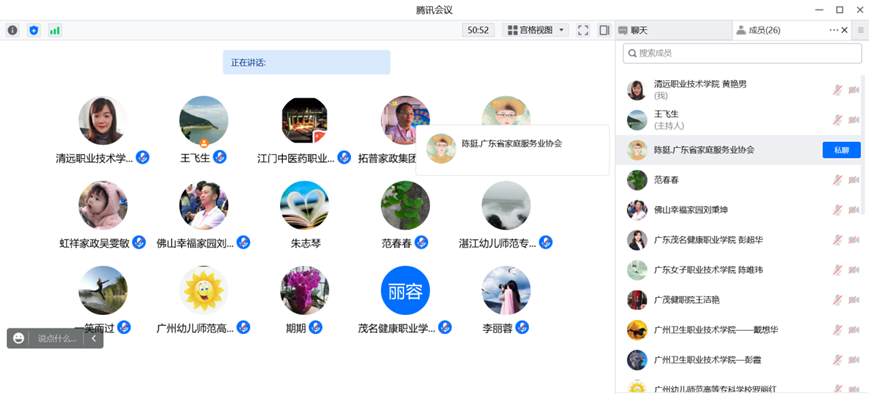Viewport: 869px width, 394px height.
Task: Click the 说点什么... input box
Action: click(57, 338)
